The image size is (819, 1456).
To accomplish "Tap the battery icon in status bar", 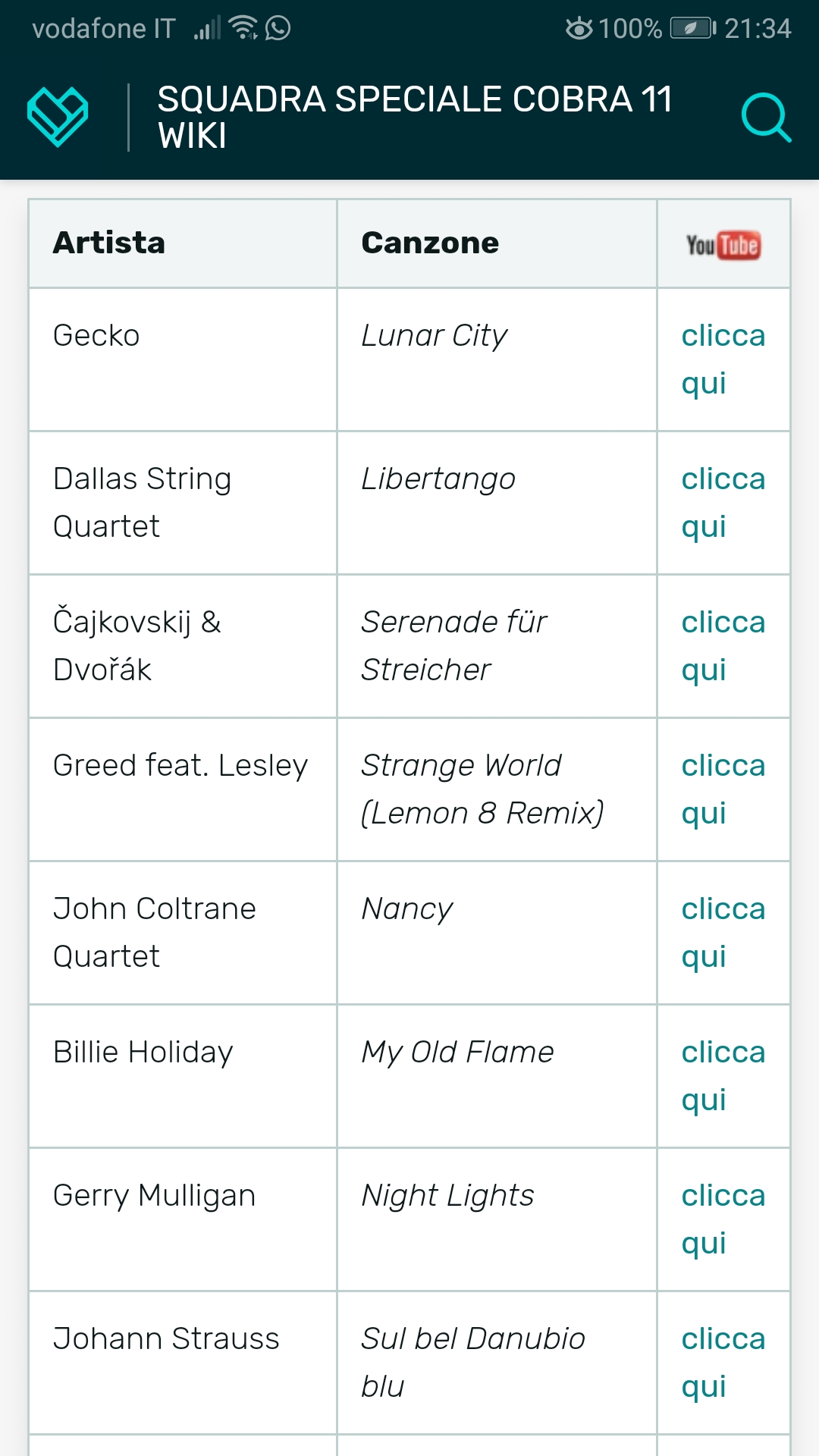I will pyautogui.click(x=692, y=29).
